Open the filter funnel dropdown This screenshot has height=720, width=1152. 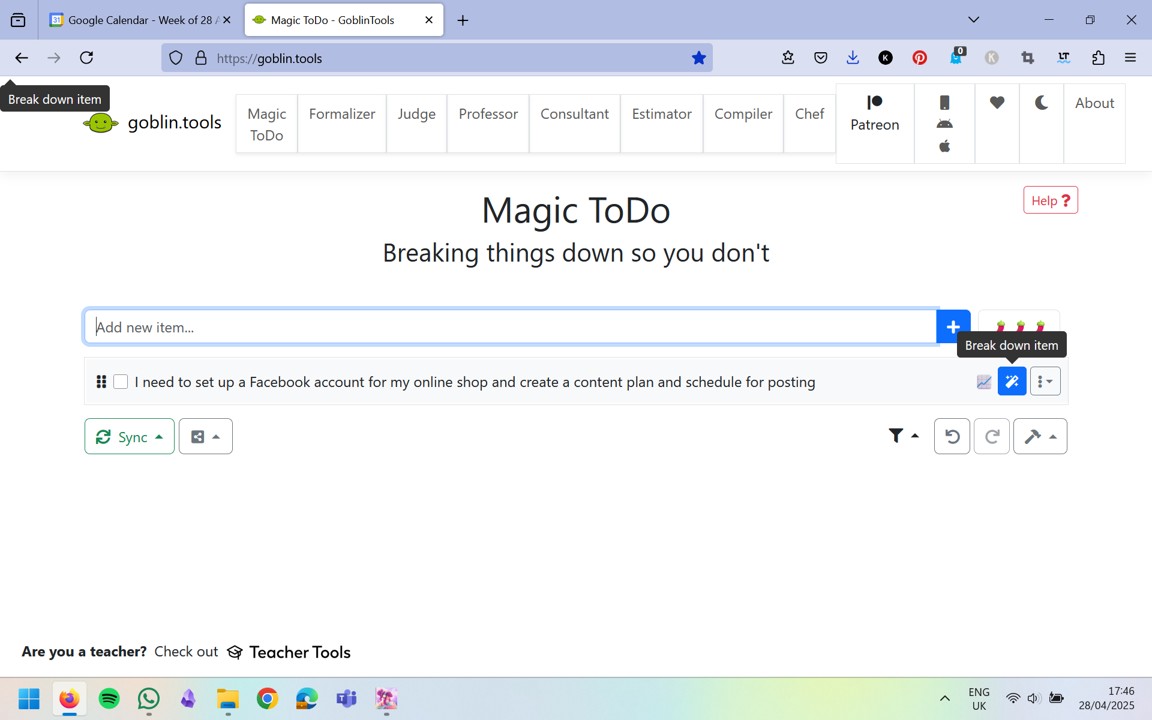click(903, 436)
